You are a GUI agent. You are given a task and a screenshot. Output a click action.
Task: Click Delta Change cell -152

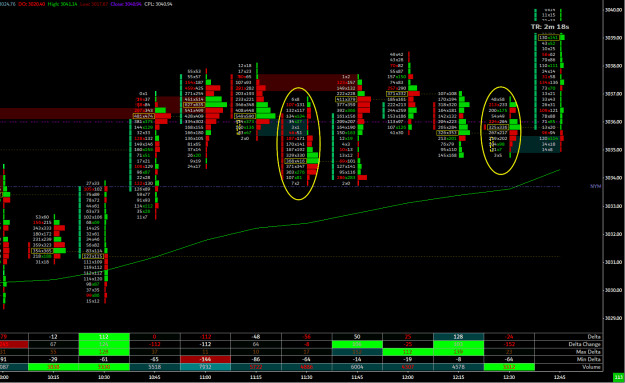(509, 344)
